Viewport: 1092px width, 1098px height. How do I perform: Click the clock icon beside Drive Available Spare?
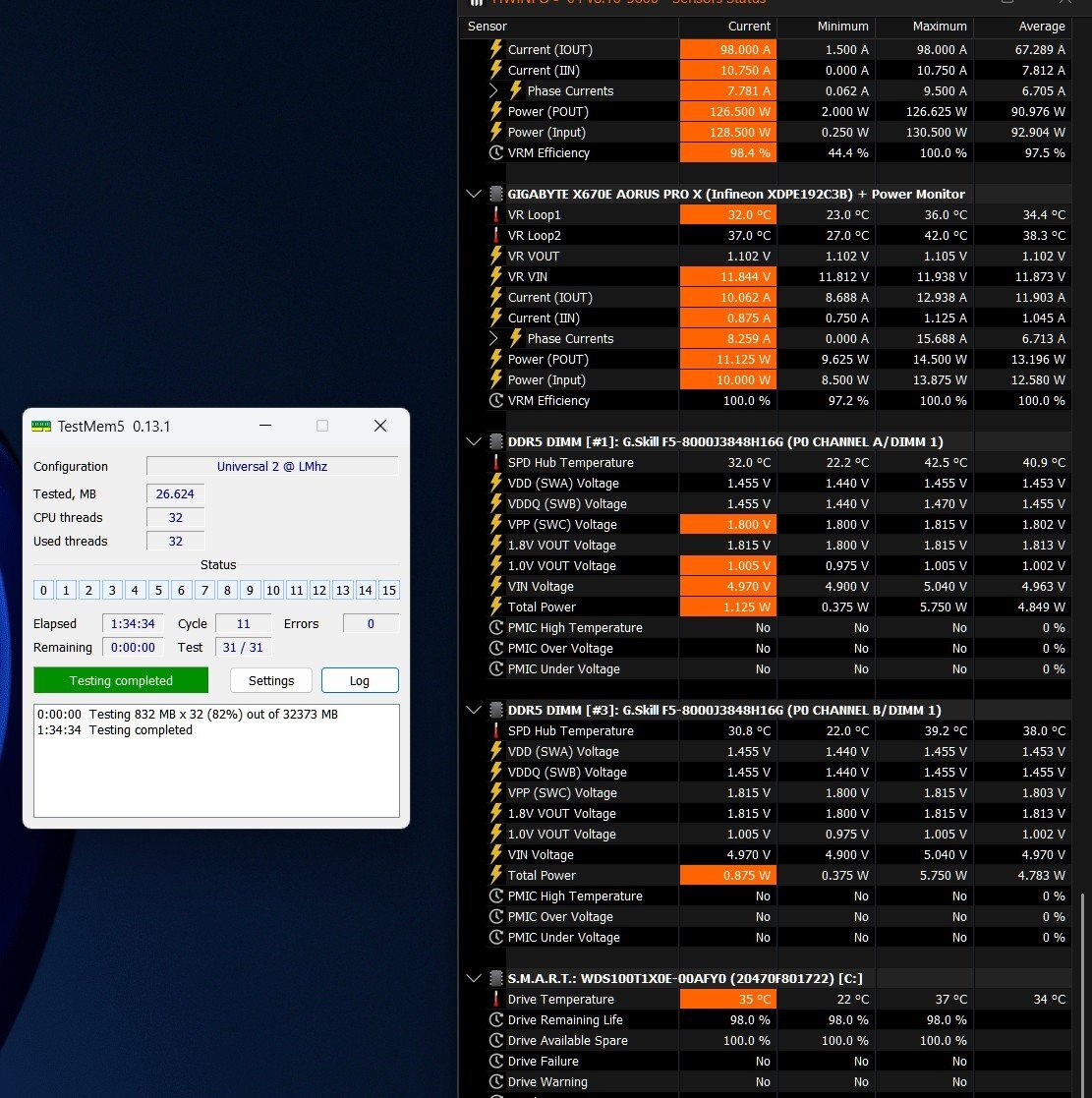[x=496, y=1041]
